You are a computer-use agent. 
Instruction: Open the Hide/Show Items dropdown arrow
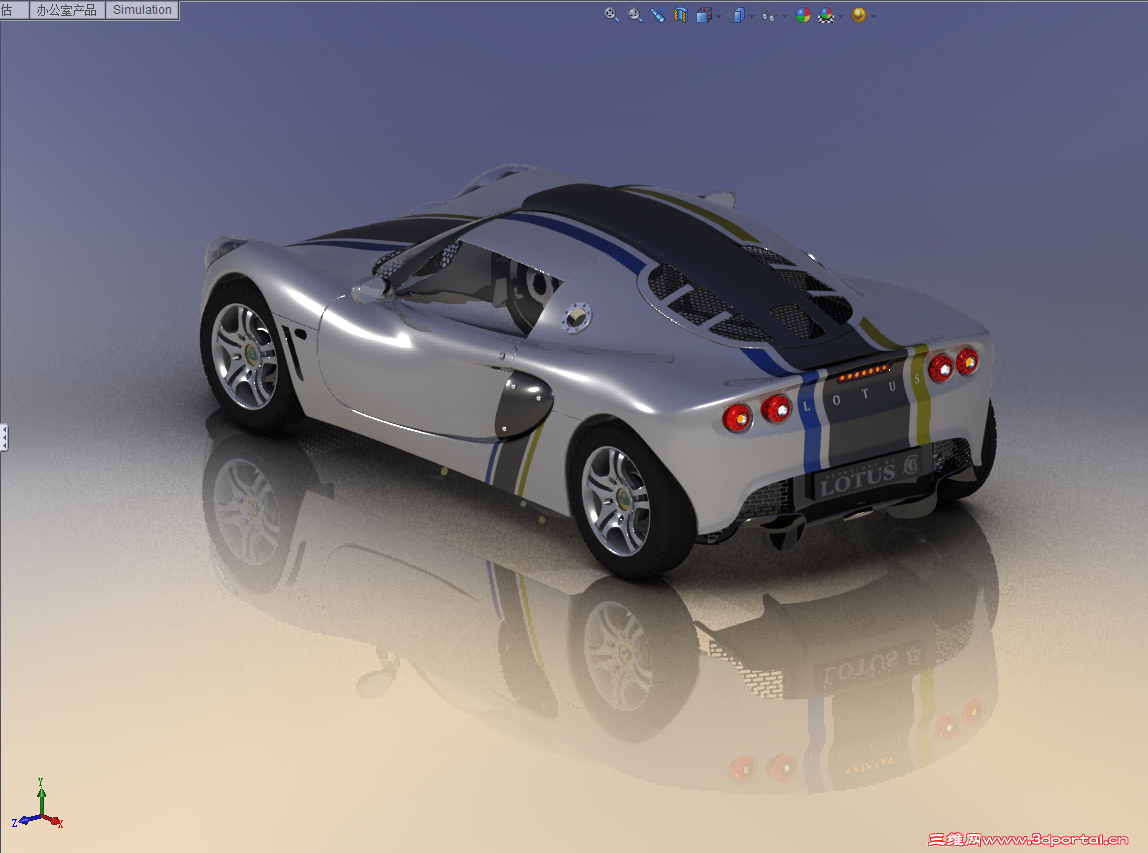(x=784, y=16)
